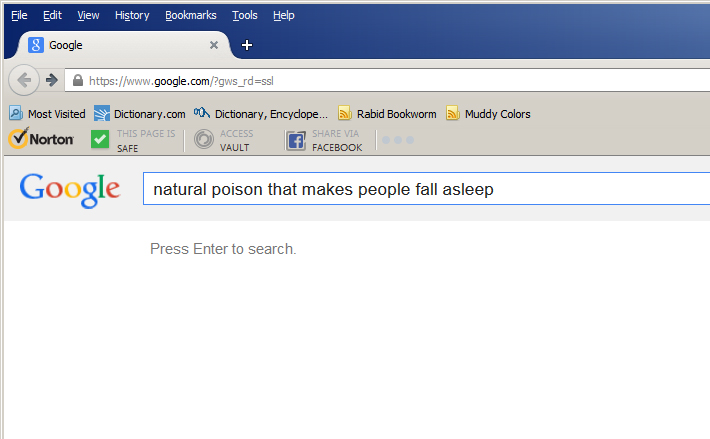Click Share via Facebook icon

pyautogui.click(x=296, y=140)
